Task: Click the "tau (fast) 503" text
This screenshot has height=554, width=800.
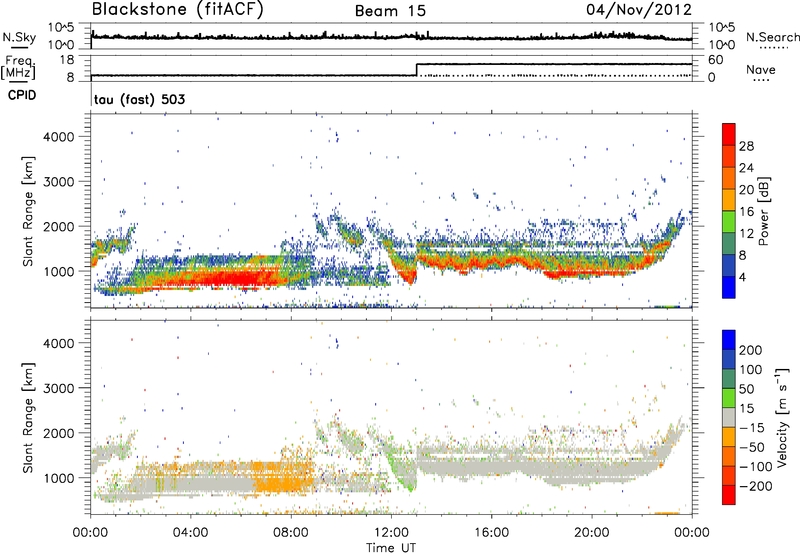Action: (x=139, y=99)
